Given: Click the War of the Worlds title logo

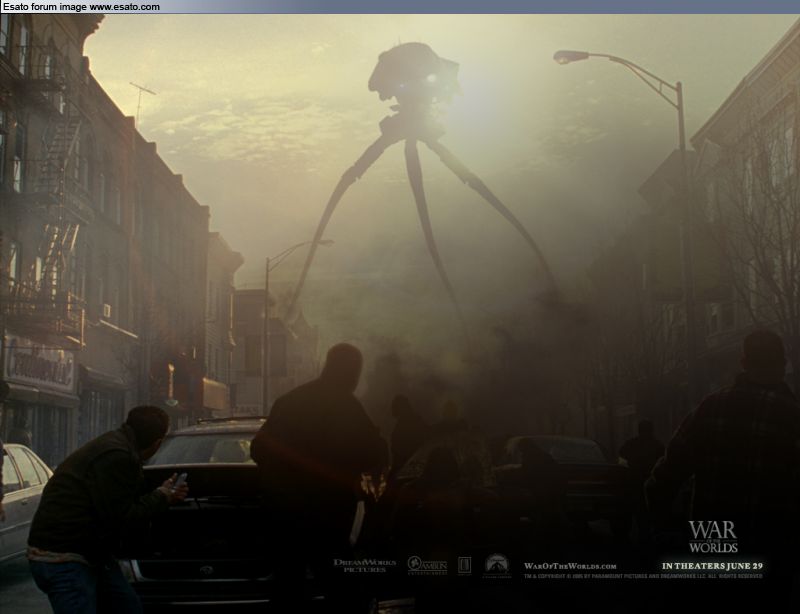Looking at the screenshot, I should pos(713,536).
